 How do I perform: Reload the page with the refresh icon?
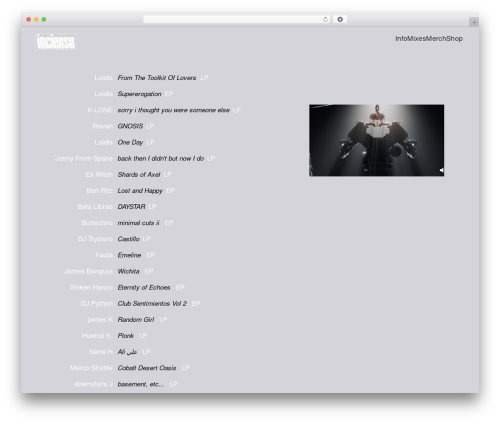(x=325, y=20)
